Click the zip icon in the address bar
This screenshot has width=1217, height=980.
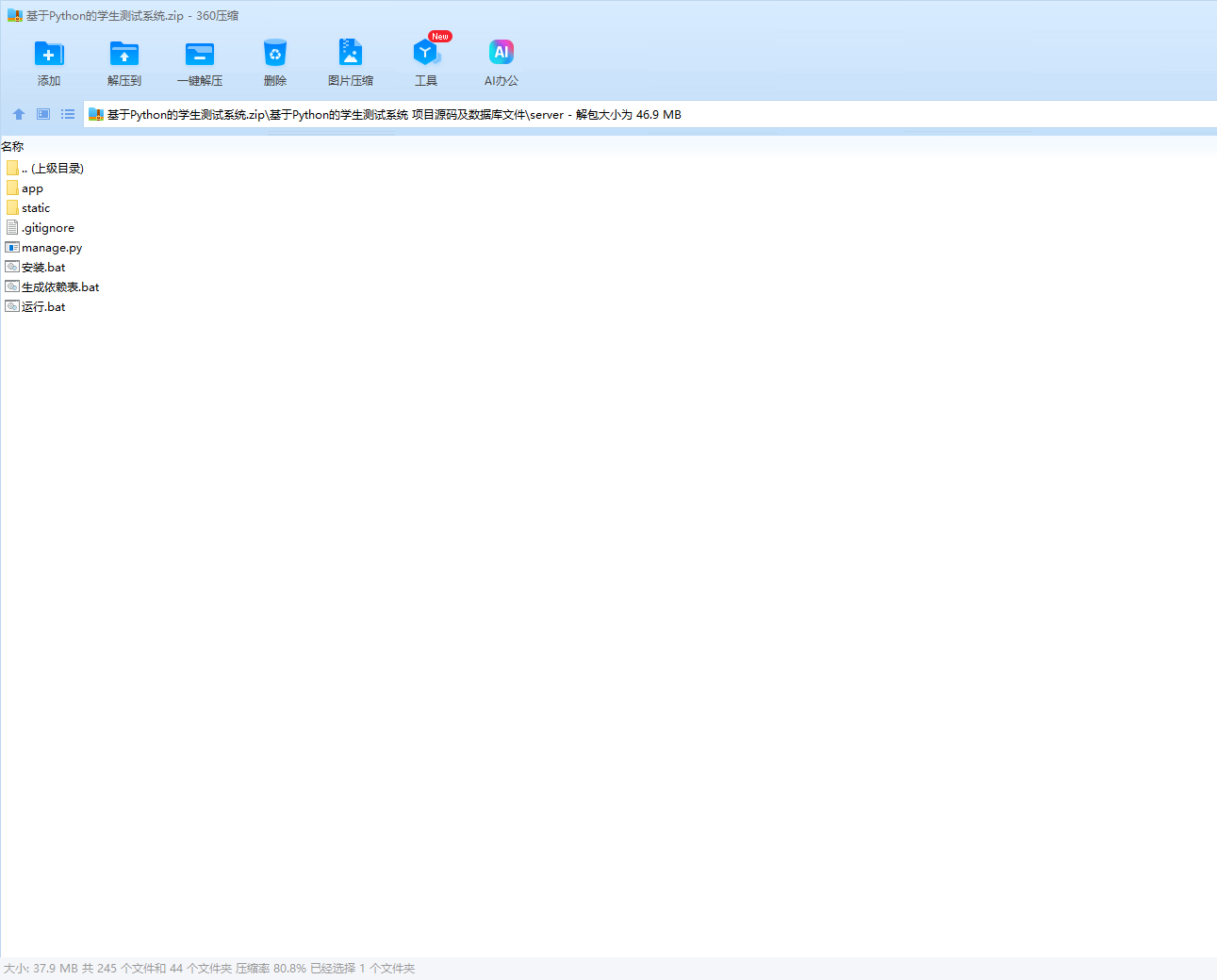coord(95,115)
